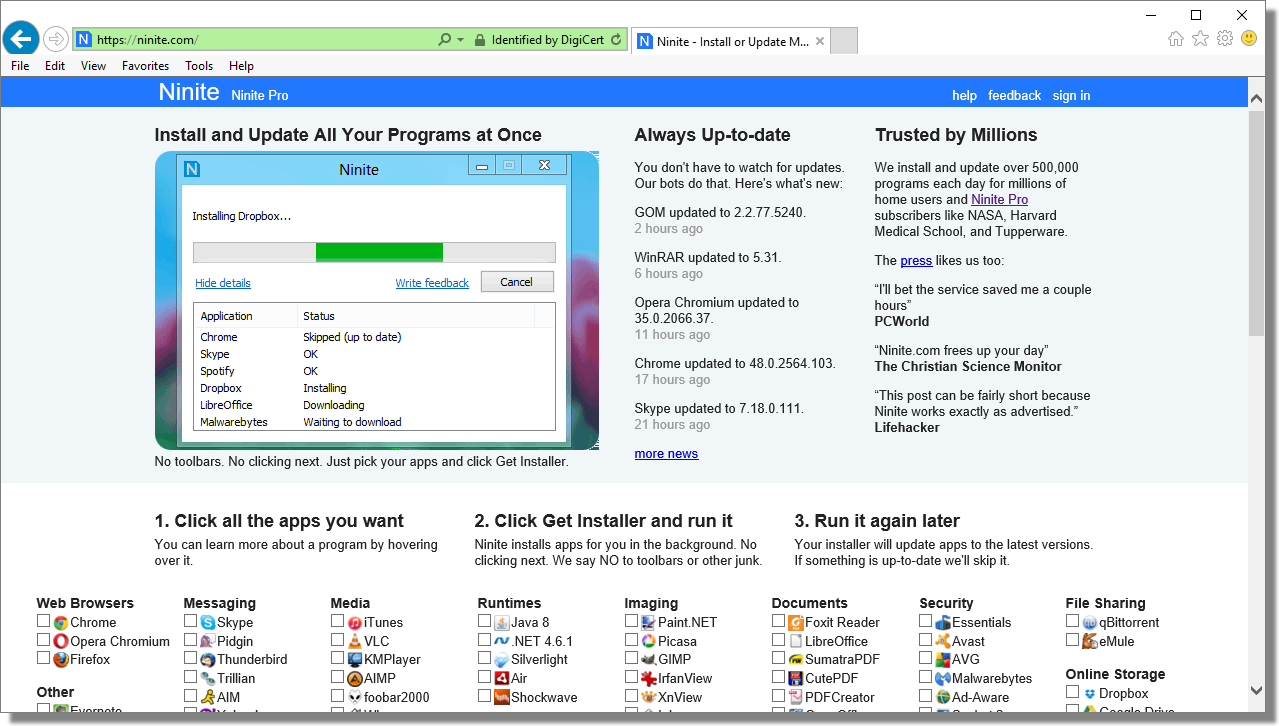Screen dimensions: 1279x726
Task: Click the Refresh icon in address bar
Action: [616, 40]
